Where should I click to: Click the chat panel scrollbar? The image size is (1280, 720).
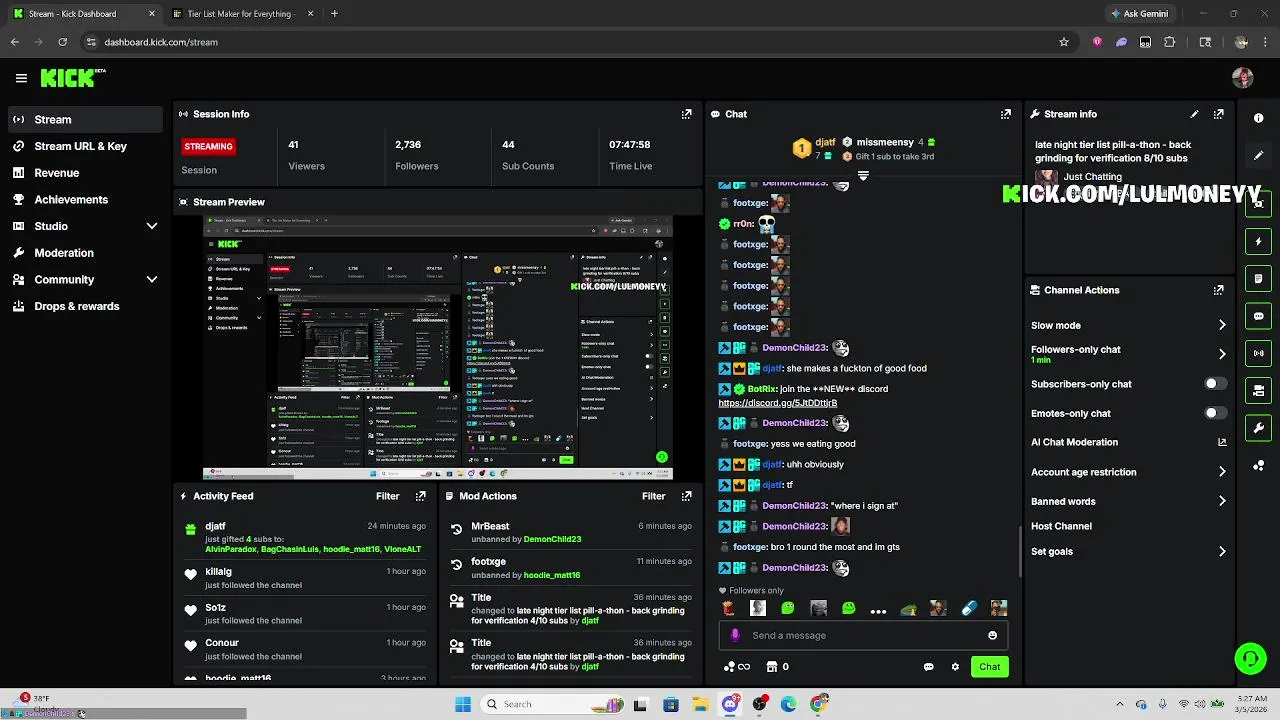click(x=1020, y=550)
